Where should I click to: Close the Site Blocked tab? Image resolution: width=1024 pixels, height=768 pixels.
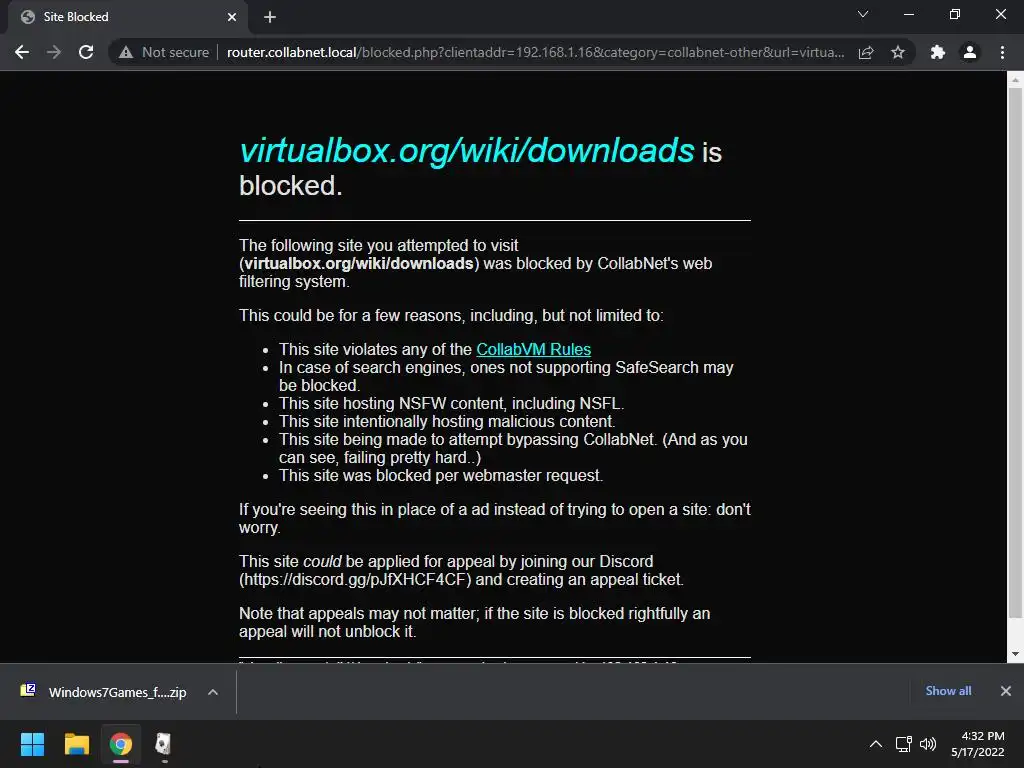tap(232, 17)
